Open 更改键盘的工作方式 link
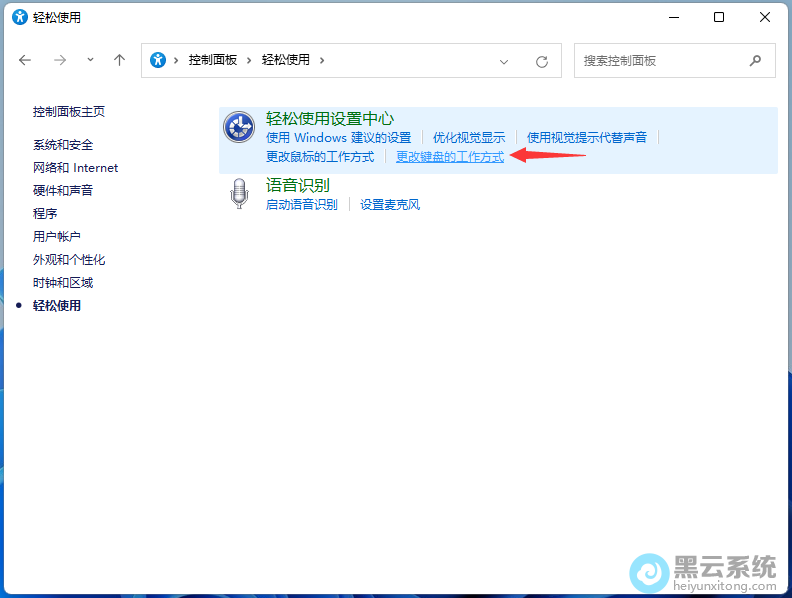This screenshot has width=792, height=598. coord(450,157)
